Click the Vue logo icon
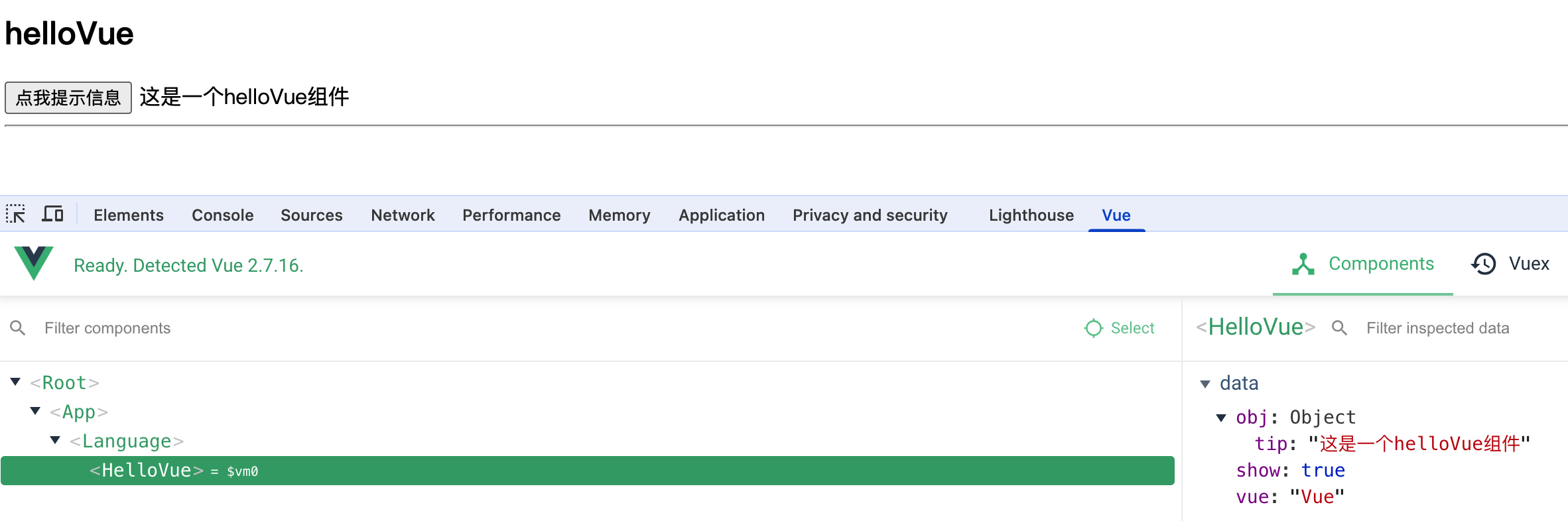The width and height of the screenshot is (1568, 521). [34, 263]
